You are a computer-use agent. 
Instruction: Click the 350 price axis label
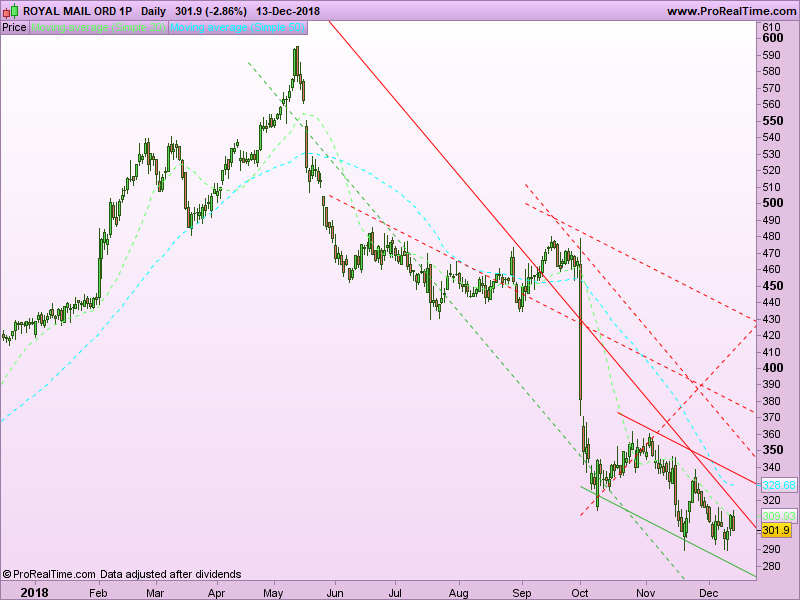[x=772, y=450]
